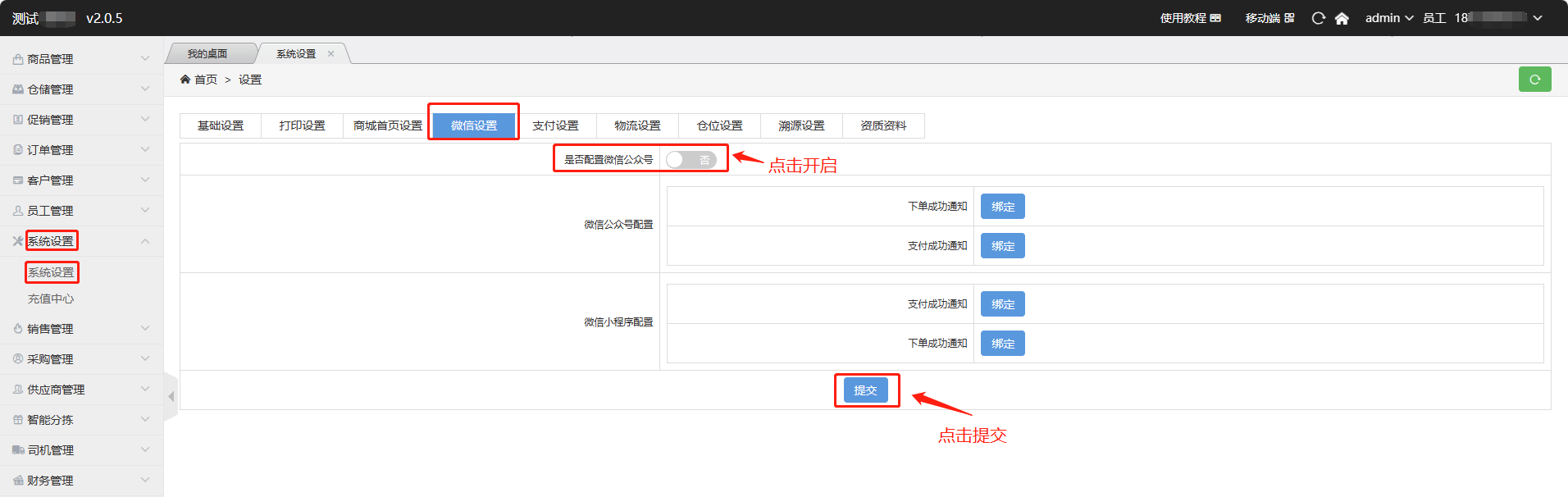The image size is (1568, 497).
Task: Close the 系统设置 tab with X
Action: click(x=331, y=54)
